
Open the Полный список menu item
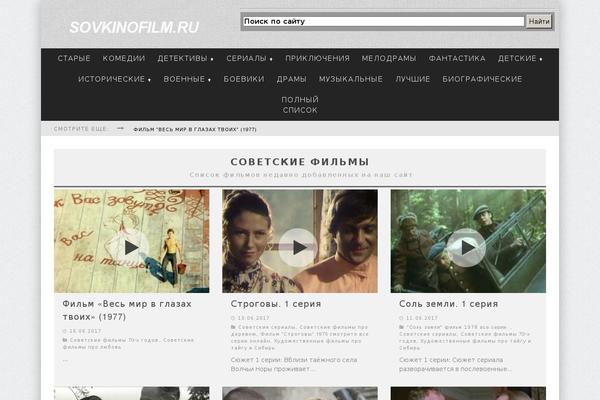[300, 105]
